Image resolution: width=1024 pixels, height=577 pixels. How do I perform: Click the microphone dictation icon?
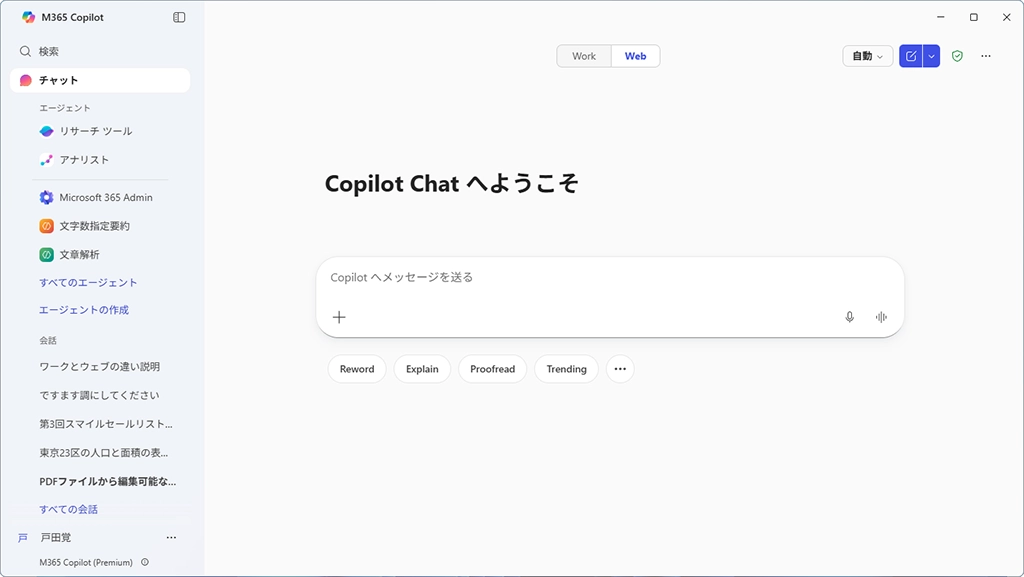pyautogui.click(x=850, y=317)
